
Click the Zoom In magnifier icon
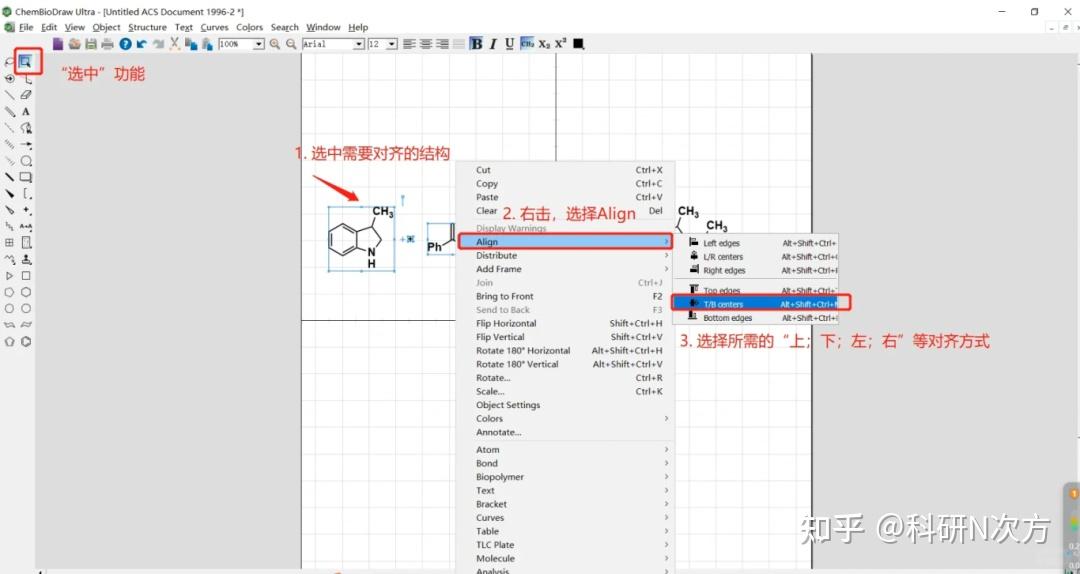pyautogui.click(x=275, y=44)
